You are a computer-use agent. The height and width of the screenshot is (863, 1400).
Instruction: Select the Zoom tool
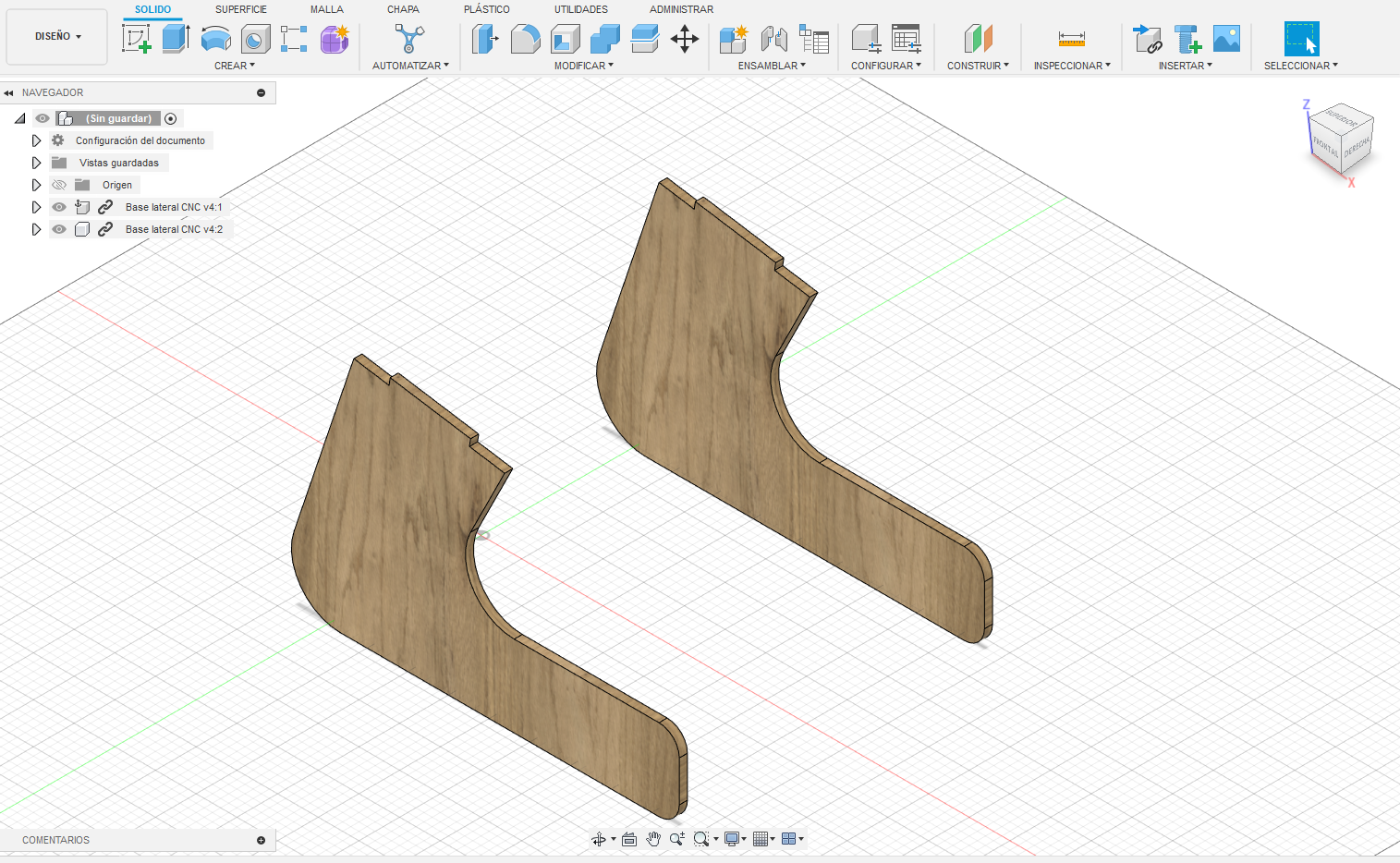[677, 839]
